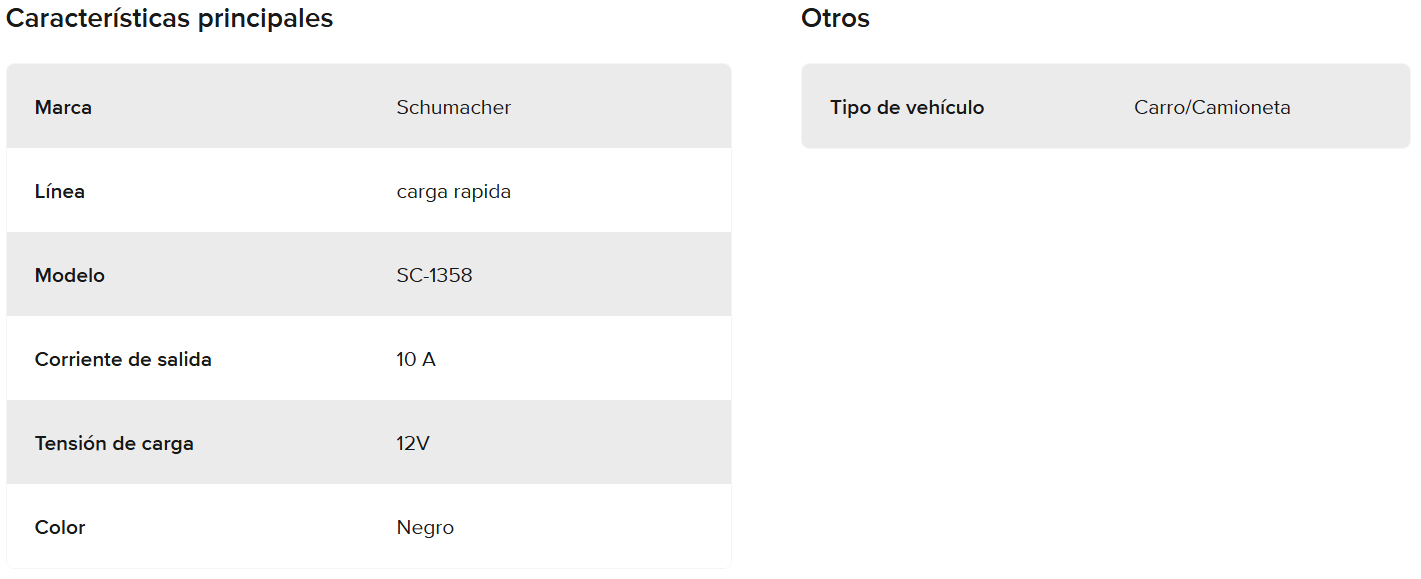
Task: Select the Tensión de carga label
Action: [x=114, y=443]
